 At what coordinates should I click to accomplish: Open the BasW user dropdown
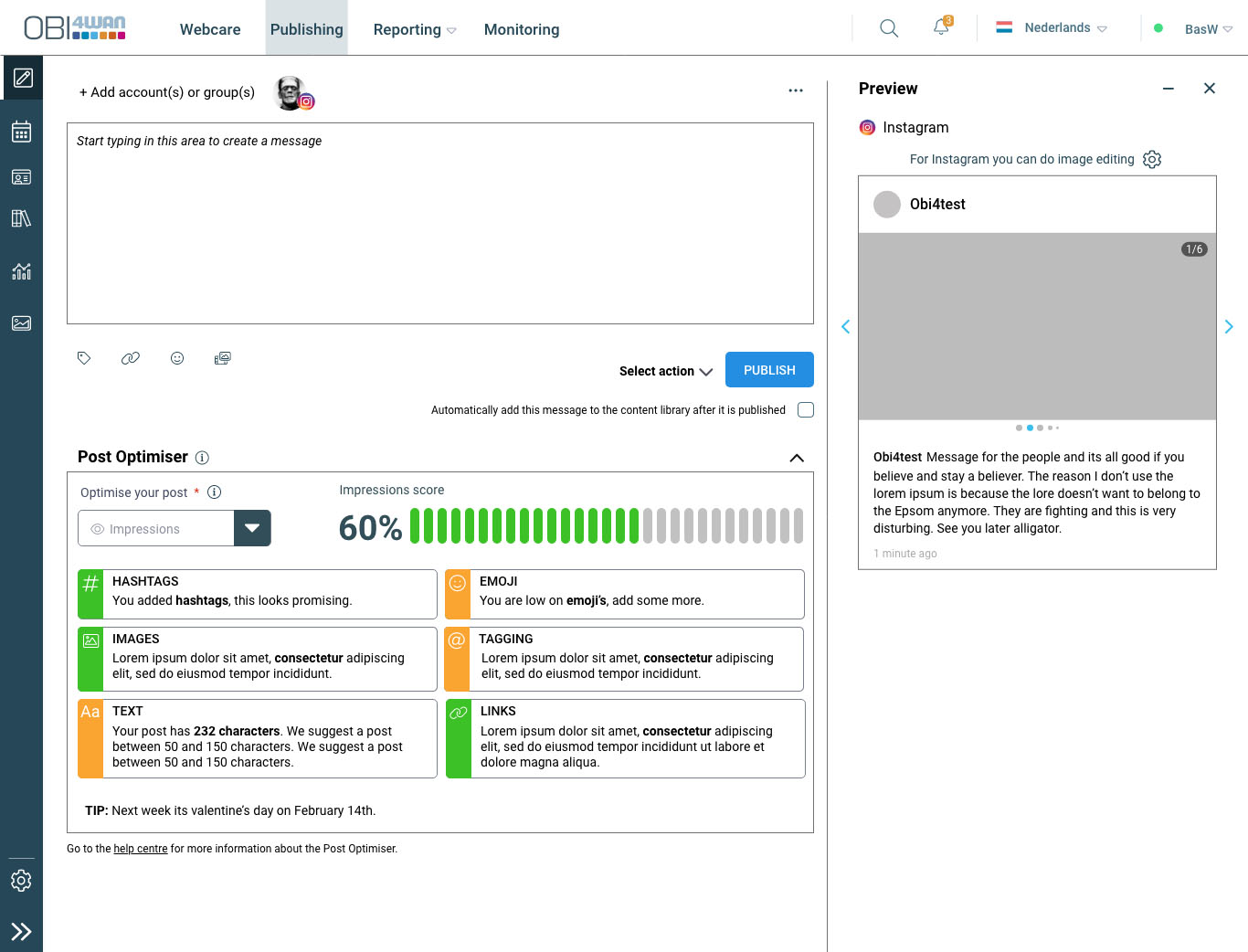point(1208,29)
